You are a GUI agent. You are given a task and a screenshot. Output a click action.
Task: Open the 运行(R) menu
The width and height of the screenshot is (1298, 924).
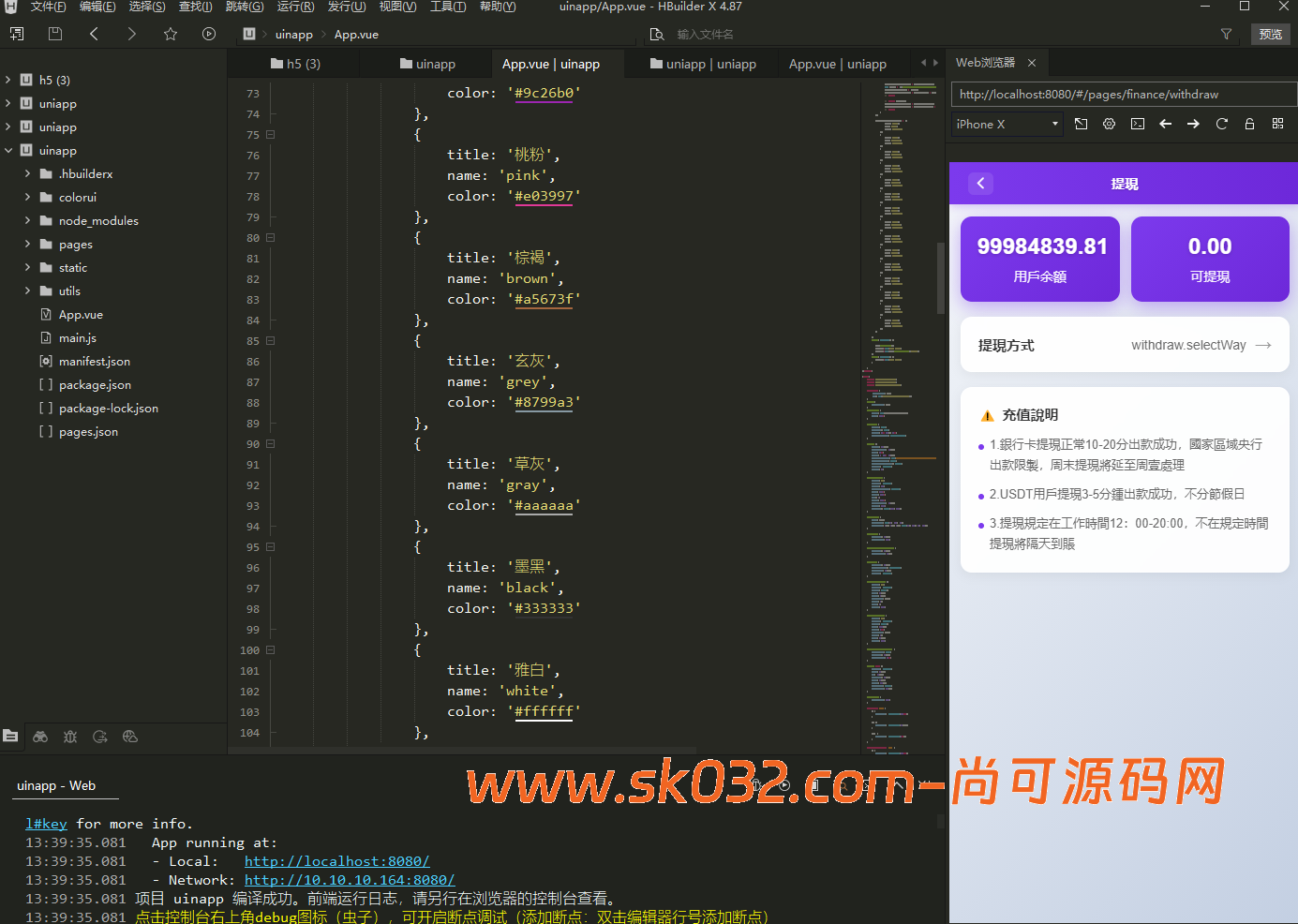pos(295,7)
